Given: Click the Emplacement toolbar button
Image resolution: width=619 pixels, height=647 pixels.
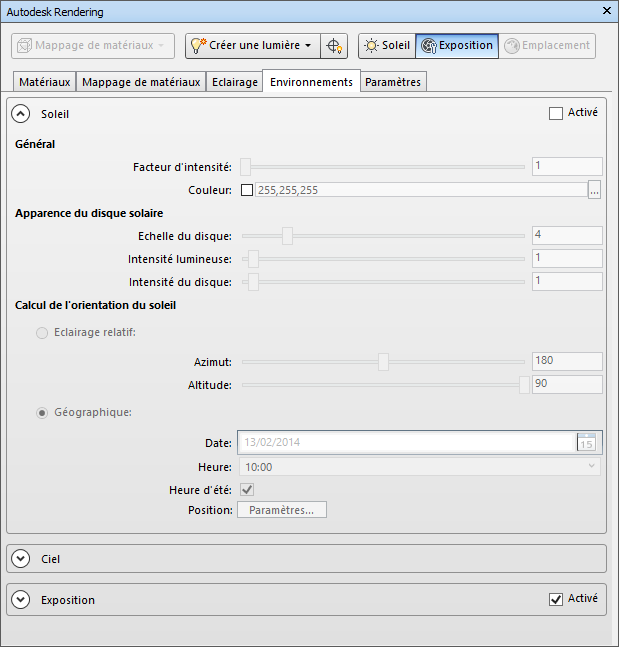Looking at the screenshot, I should pyautogui.click(x=547, y=46).
